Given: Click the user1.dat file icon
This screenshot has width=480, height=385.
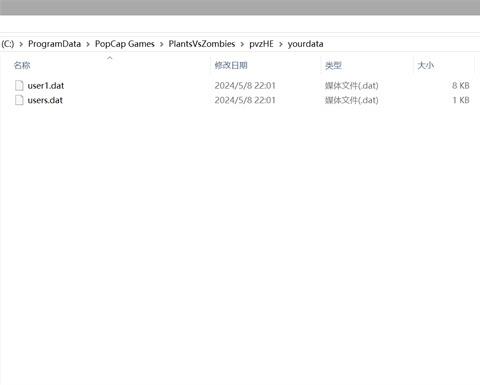Looking at the screenshot, I should [x=19, y=86].
